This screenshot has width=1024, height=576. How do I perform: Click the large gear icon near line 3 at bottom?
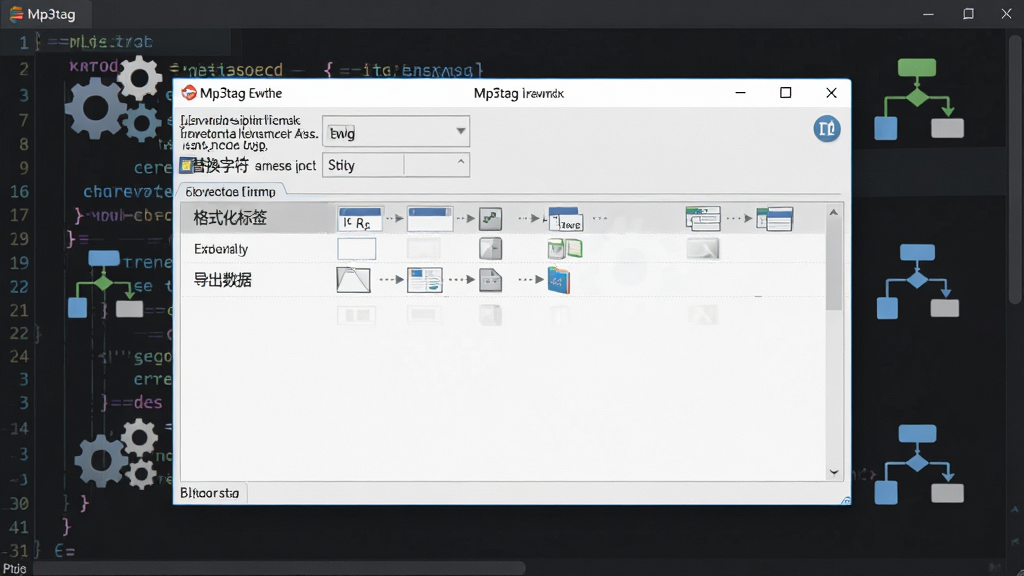[x=100, y=461]
